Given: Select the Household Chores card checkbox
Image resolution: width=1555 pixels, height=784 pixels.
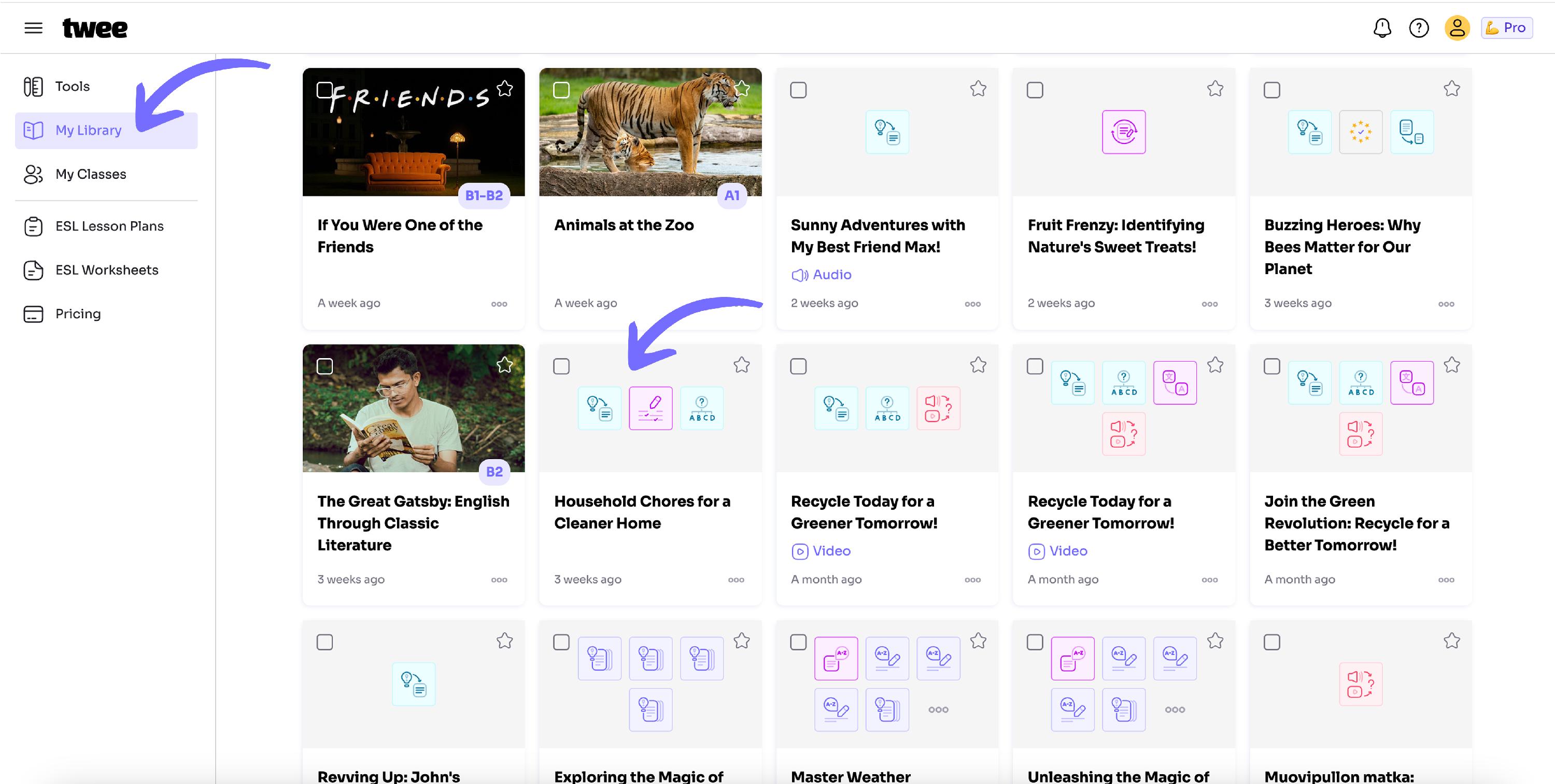Looking at the screenshot, I should coord(561,366).
